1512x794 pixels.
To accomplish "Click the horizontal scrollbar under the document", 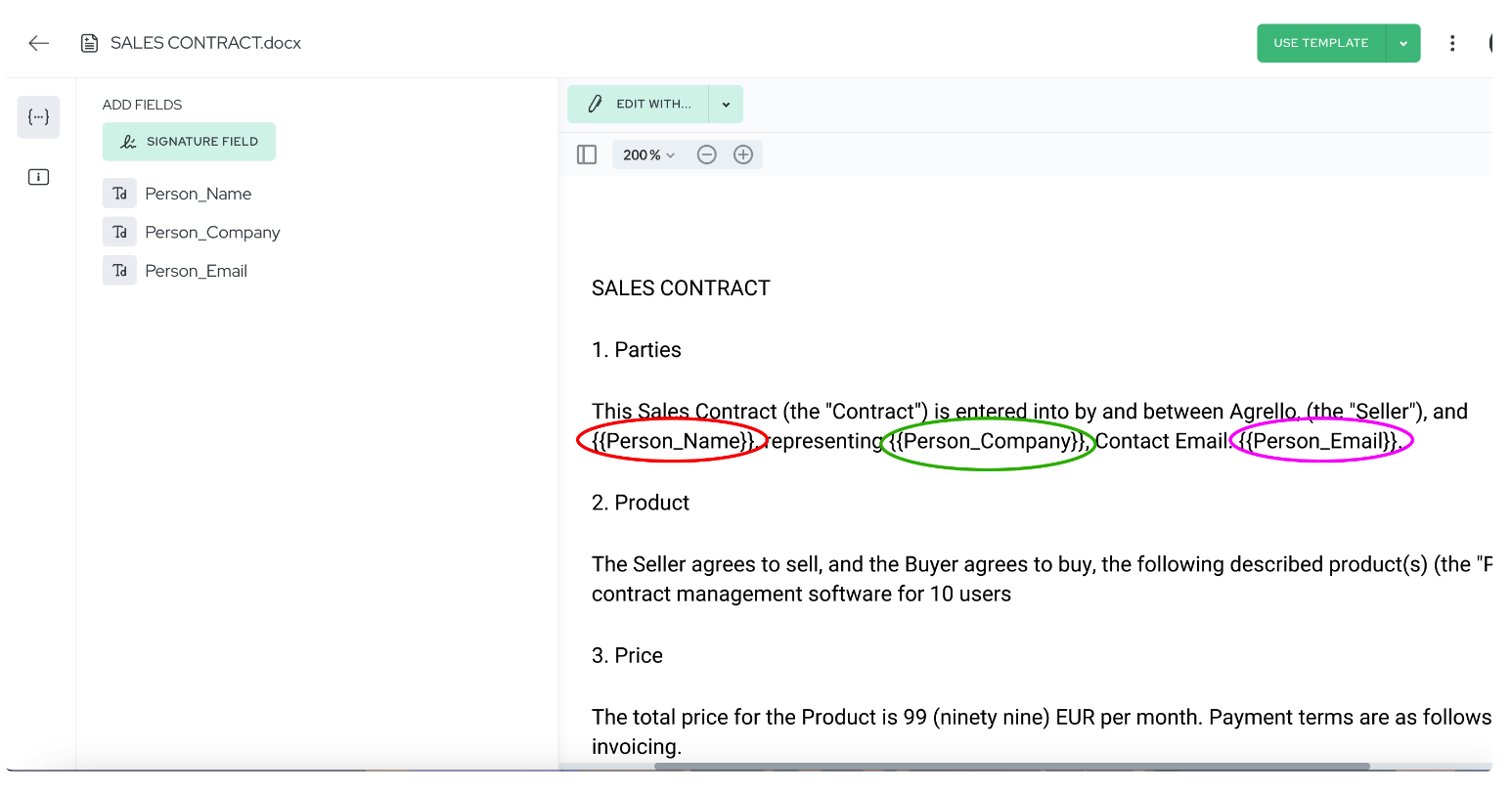I will 1012,767.
